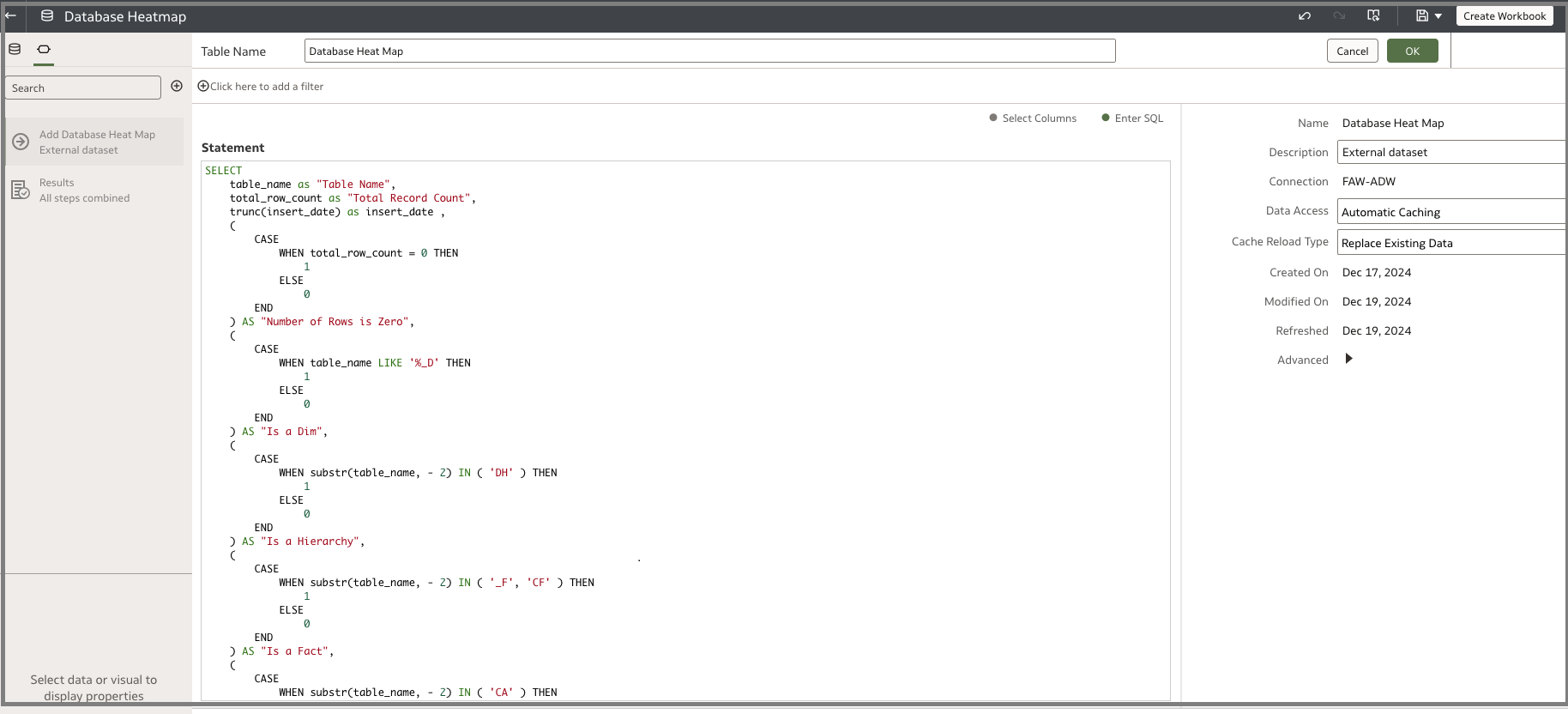
Task: Click the SELECT keyword in the SQL
Action: (x=223, y=170)
